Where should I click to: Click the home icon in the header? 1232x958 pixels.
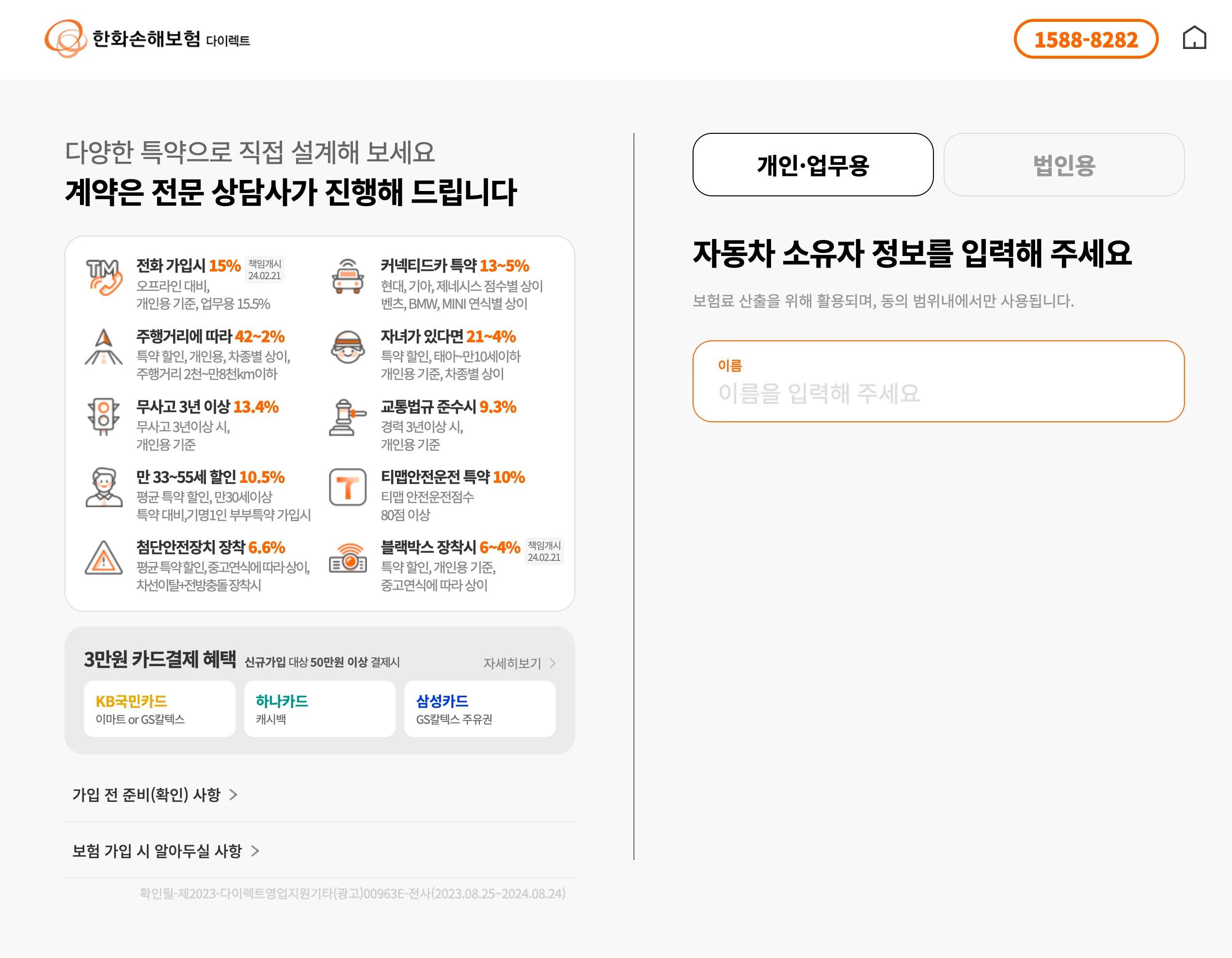[1195, 38]
